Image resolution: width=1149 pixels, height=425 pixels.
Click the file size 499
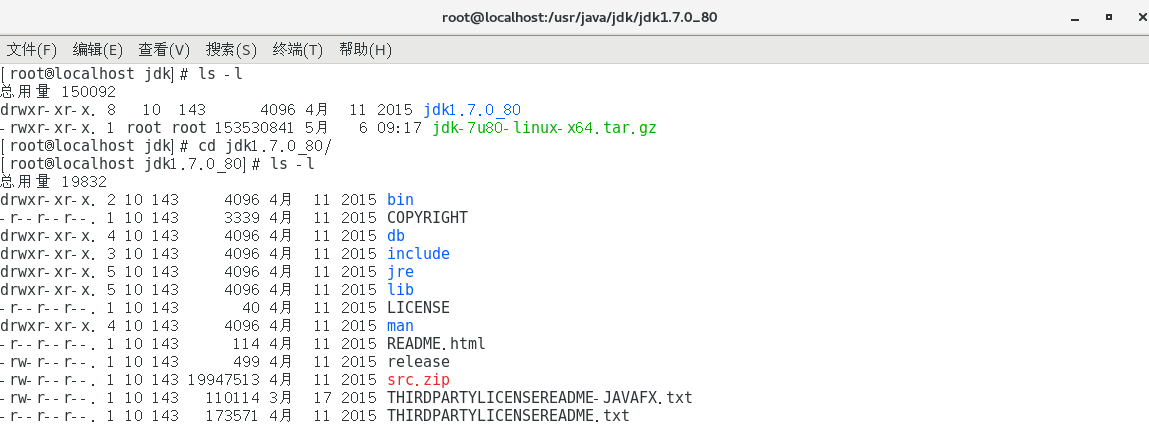click(245, 361)
